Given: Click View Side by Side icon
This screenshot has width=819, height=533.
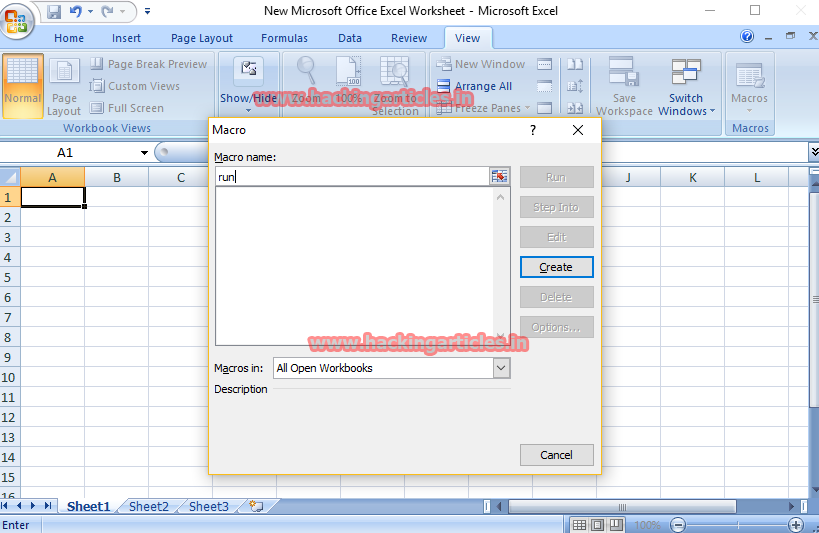Looking at the screenshot, I should click(575, 64).
